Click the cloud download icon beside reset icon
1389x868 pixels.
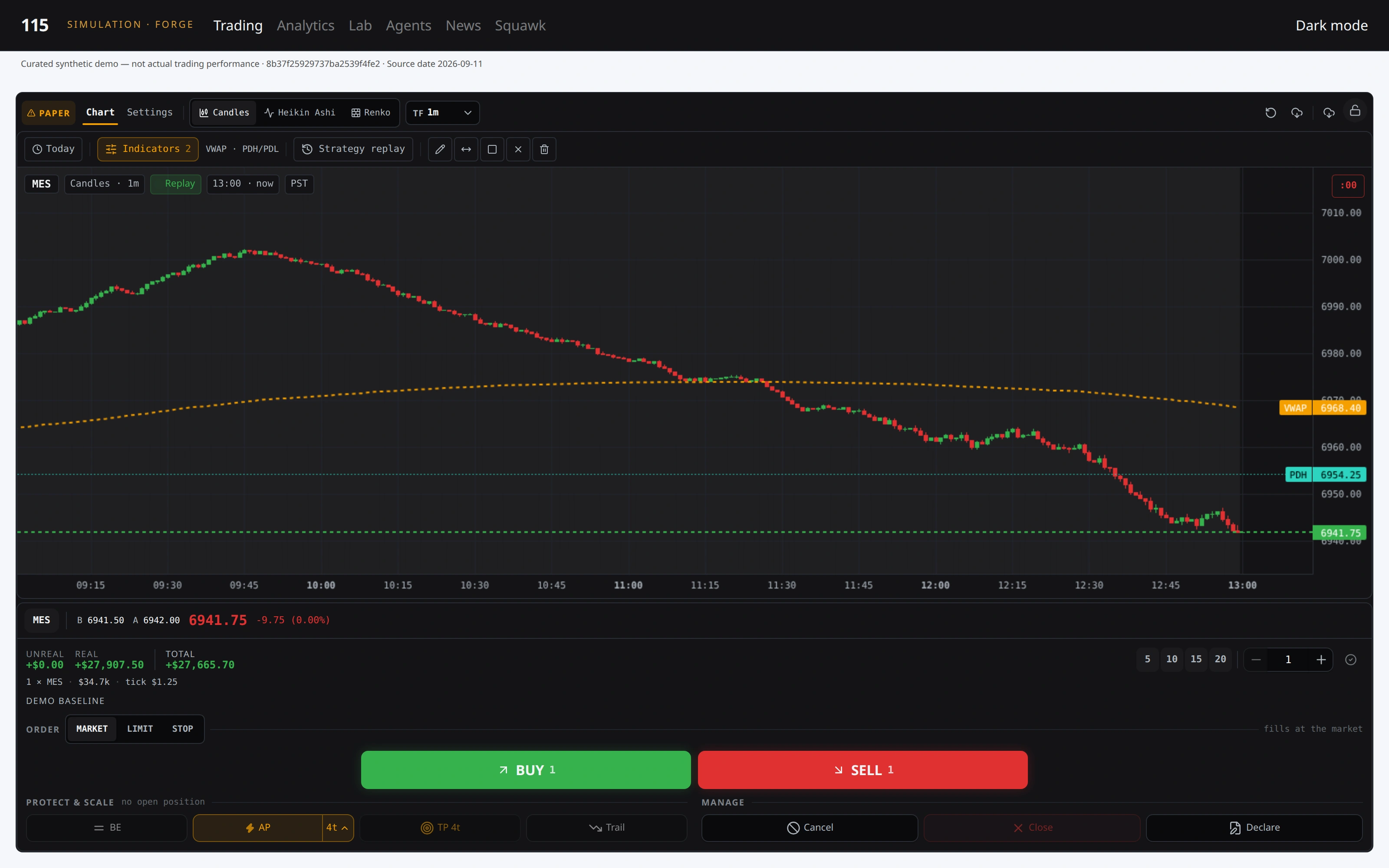(x=1297, y=112)
